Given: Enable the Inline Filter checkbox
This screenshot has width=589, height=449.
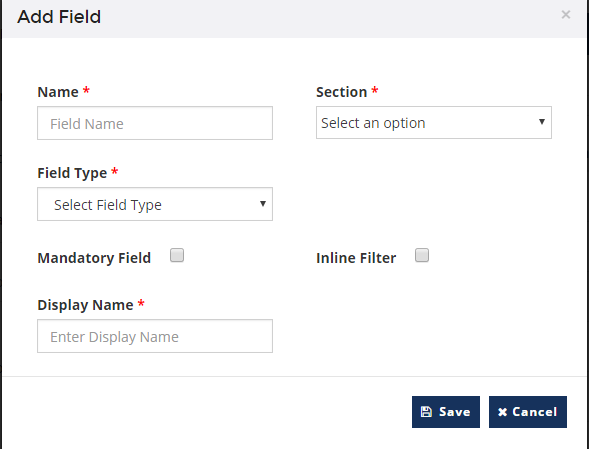Looking at the screenshot, I should [422, 255].
